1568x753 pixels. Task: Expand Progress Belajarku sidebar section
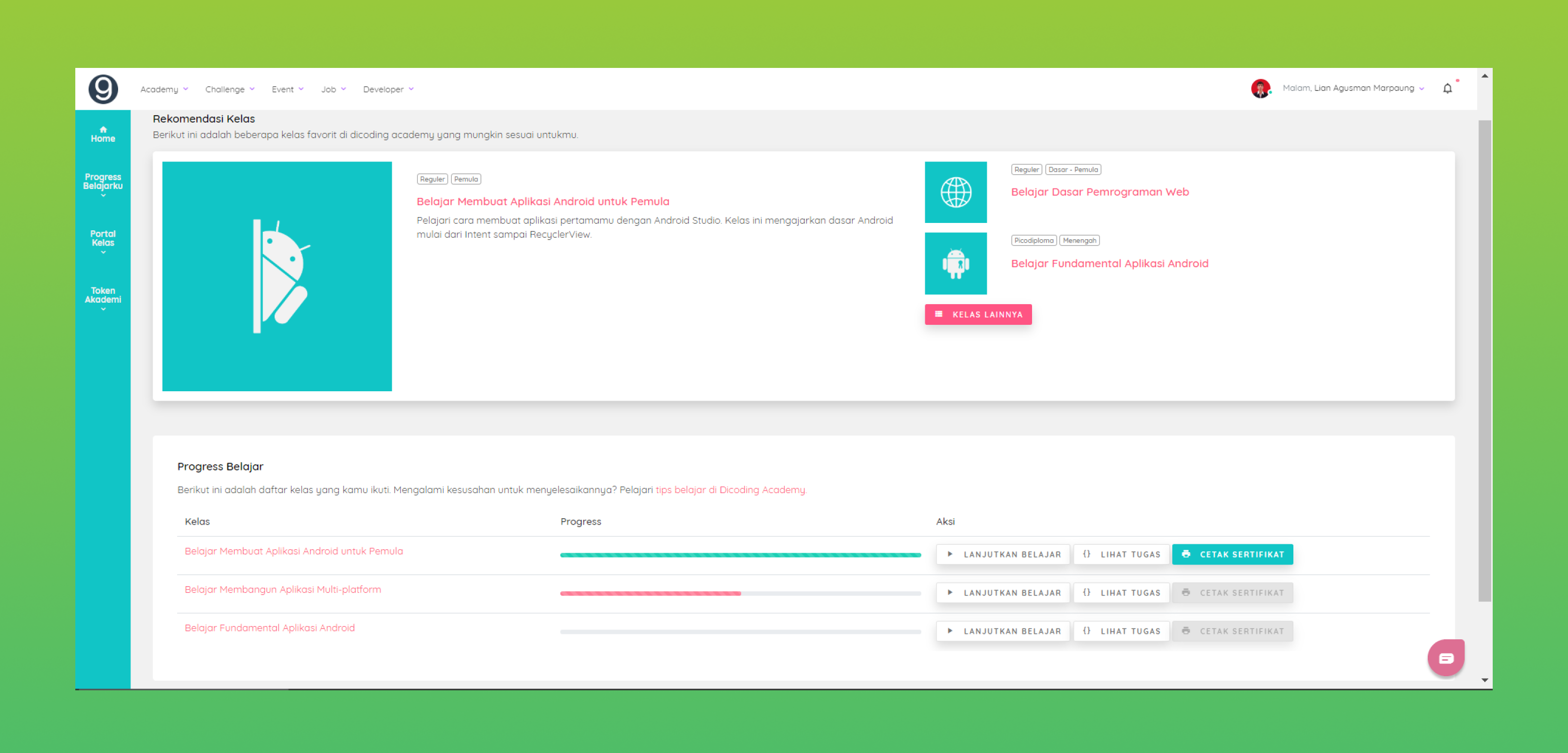click(103, 183)
